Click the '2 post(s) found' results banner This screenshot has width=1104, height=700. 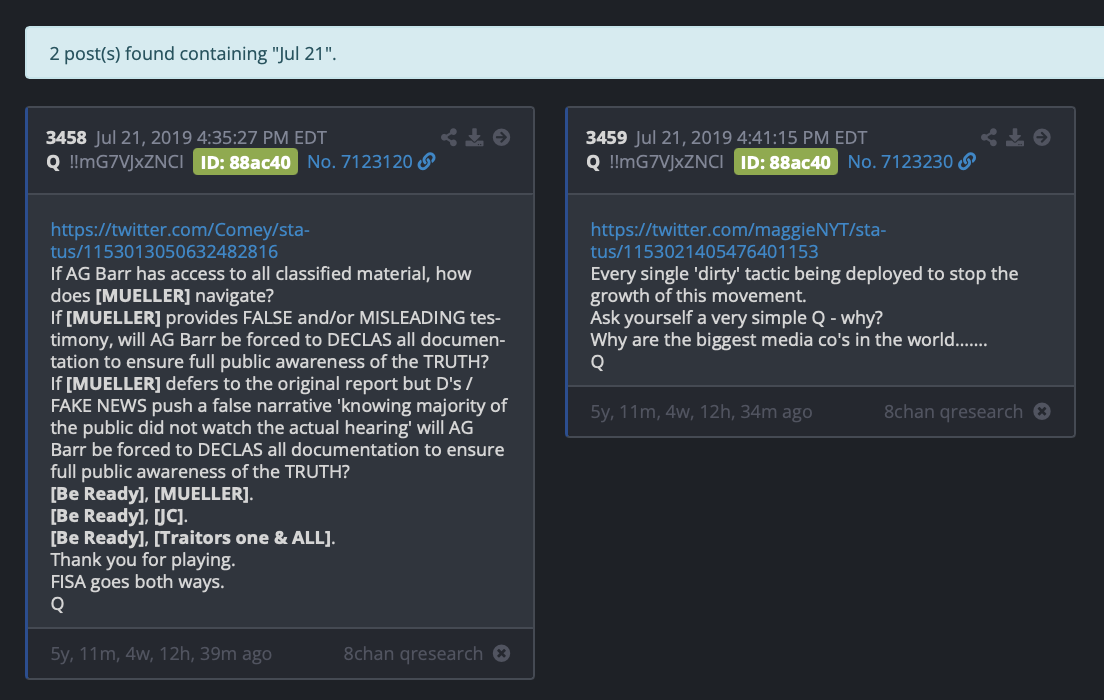(564, 53)
